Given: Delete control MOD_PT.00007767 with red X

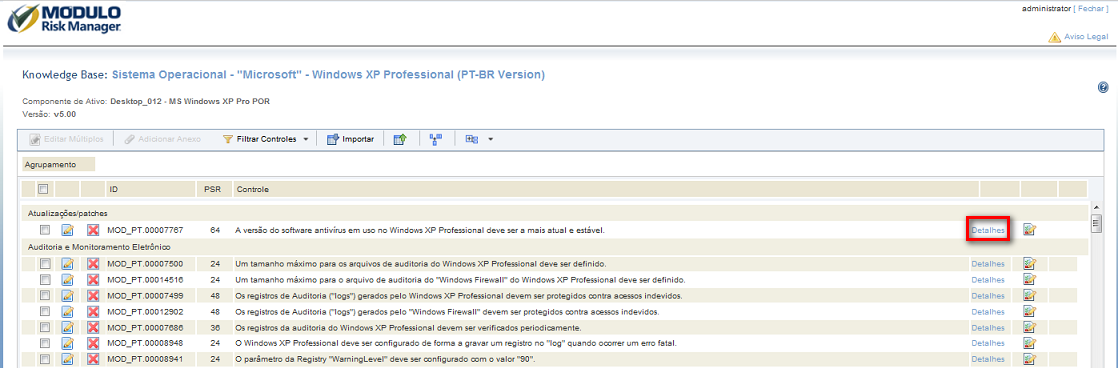Looking at the screenshot, I should coord(93,230).
